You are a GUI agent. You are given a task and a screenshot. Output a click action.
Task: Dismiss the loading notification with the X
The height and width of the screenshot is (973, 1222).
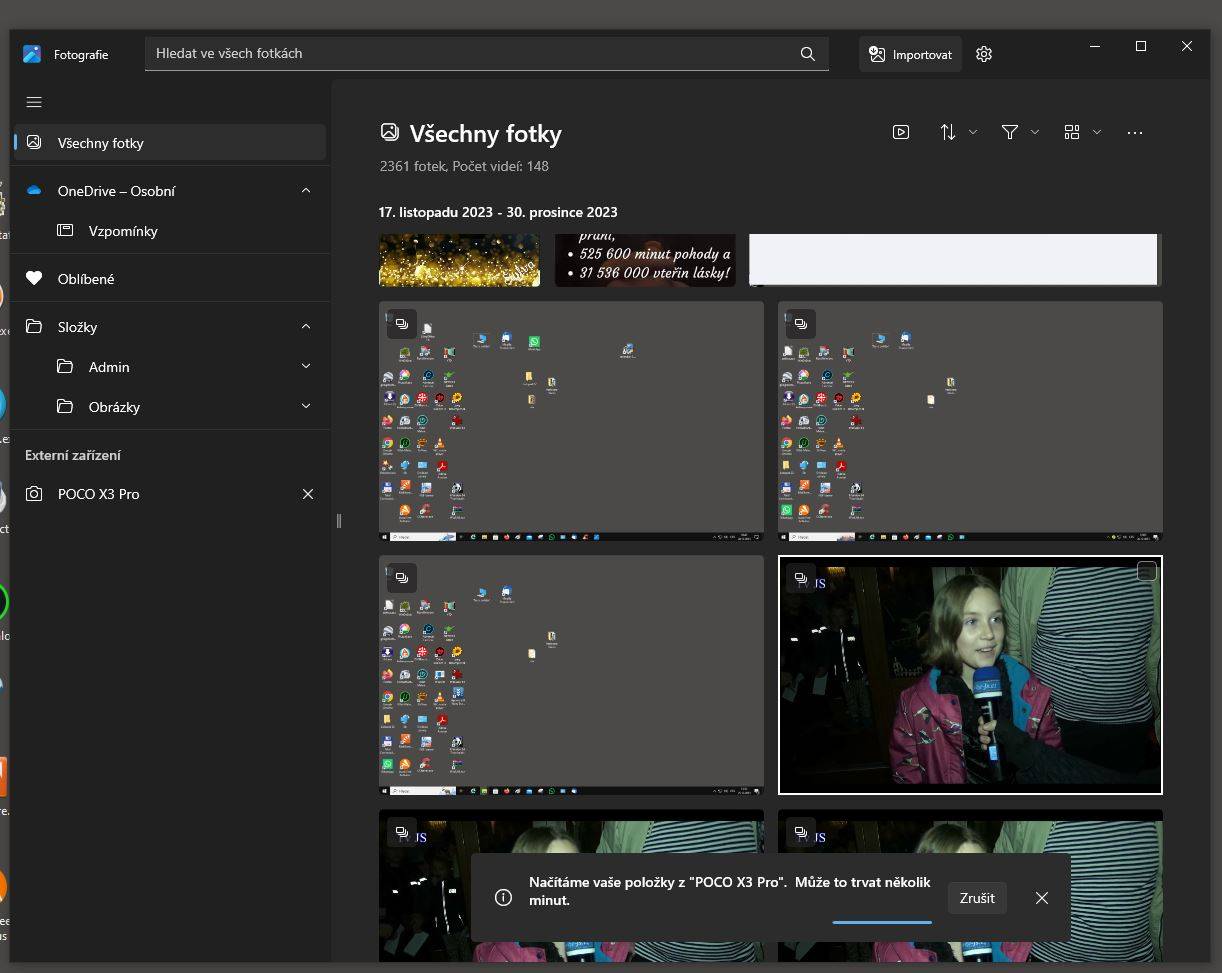tap(1042, 898)
